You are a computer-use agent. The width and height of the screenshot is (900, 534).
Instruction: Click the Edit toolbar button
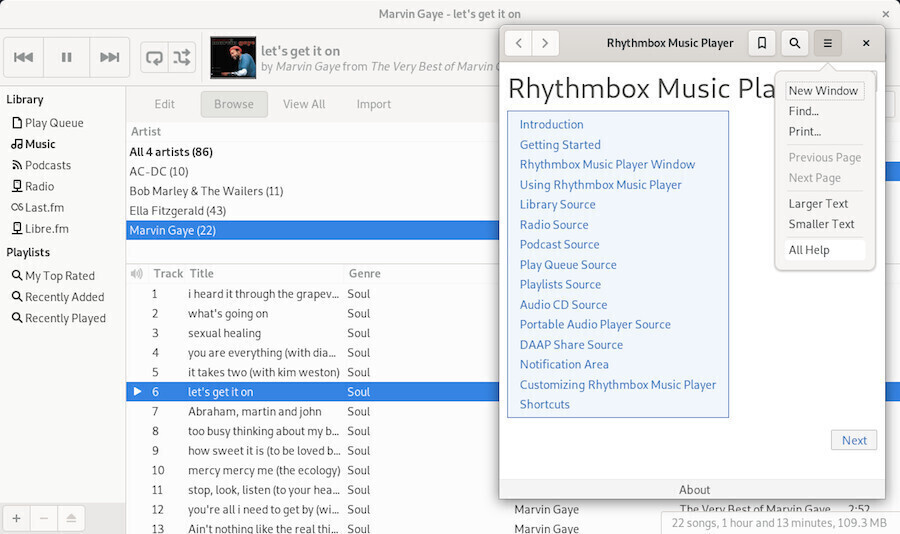[x=164, y=104]
